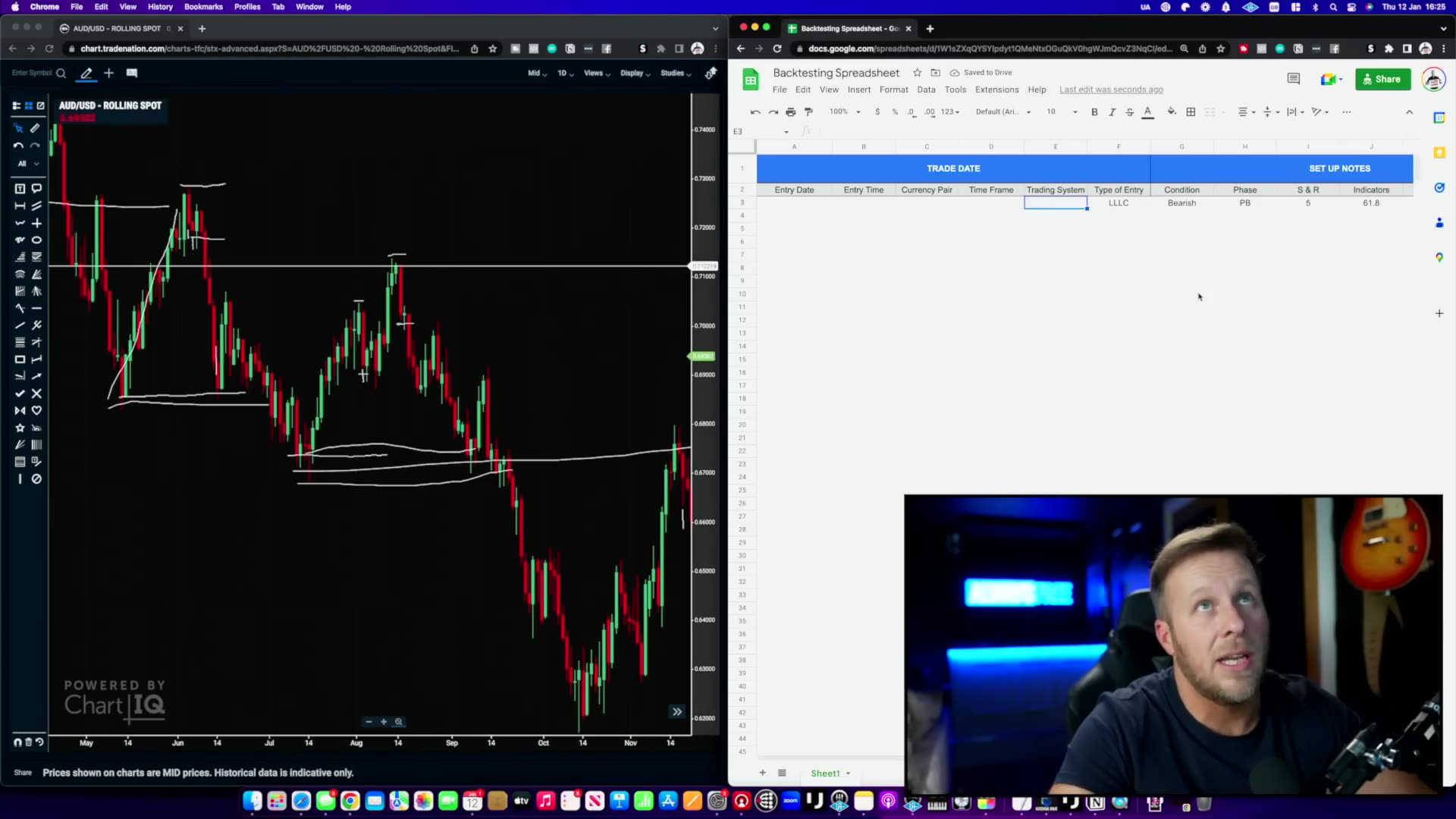The image size is (1456, 819).
Task: Select the Annotation drawing tool on the chart toolbar
Action: [x=20, y=188]
